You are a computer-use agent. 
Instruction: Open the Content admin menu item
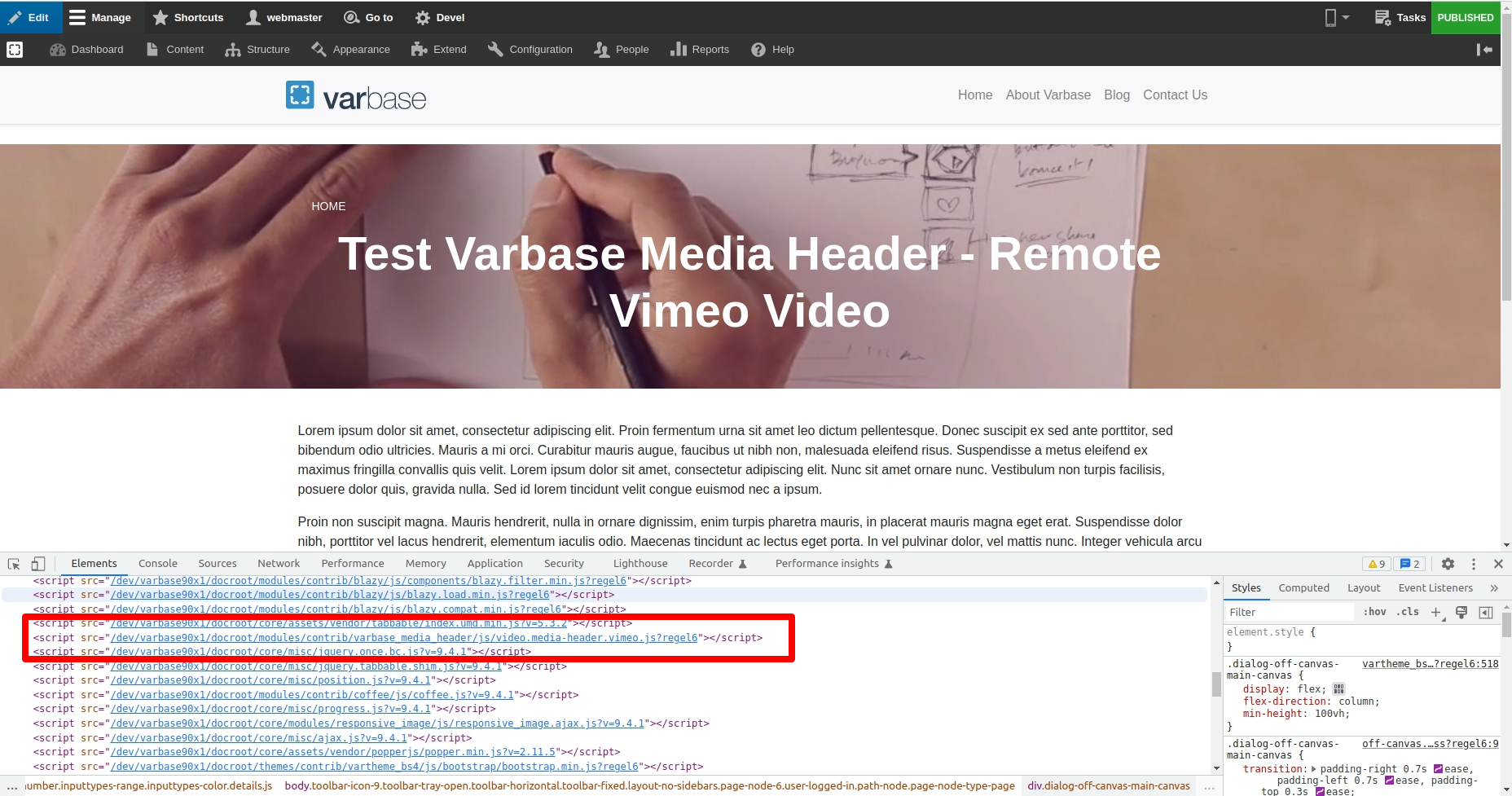(x=175, y=50)
